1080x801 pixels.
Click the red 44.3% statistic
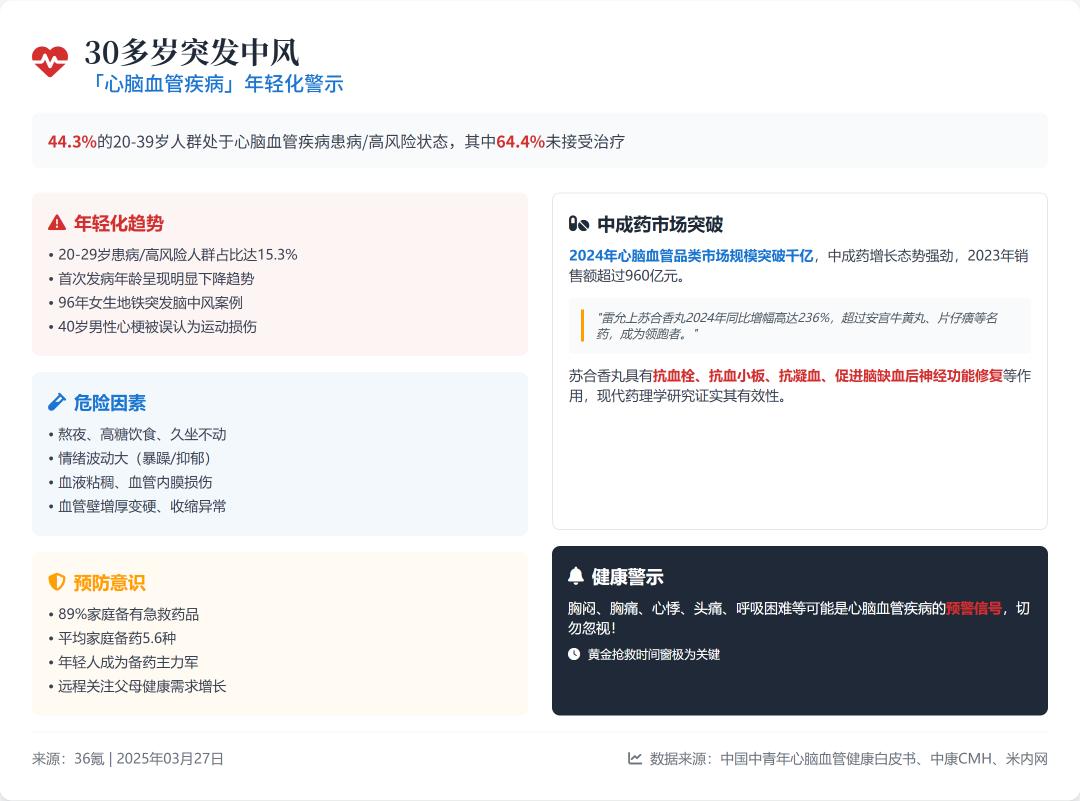[x=72, y=142]
